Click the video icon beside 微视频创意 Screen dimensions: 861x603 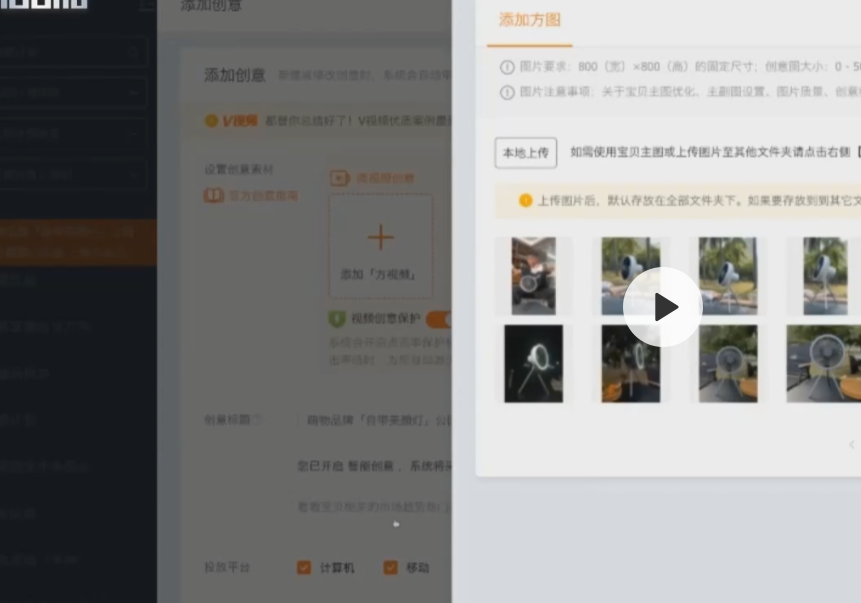coord(340,178)
